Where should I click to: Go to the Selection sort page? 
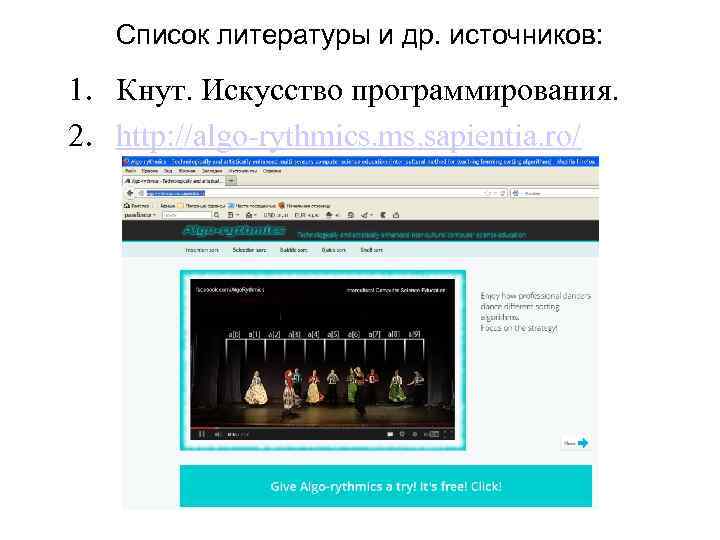pyautogui.click(x=249, y=250)
